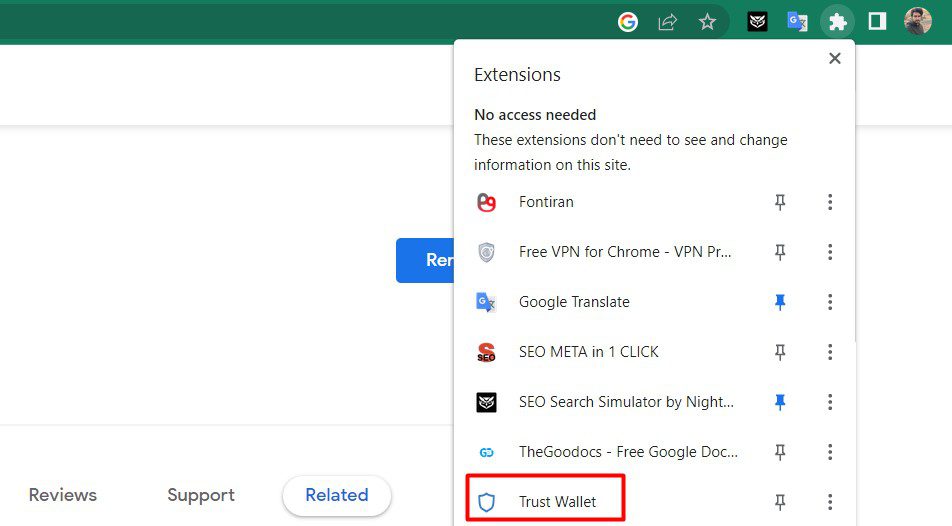This screenshot has height=526, width=952.
Task: Unpin SEO Search Simulator extension
Action: 780,402
